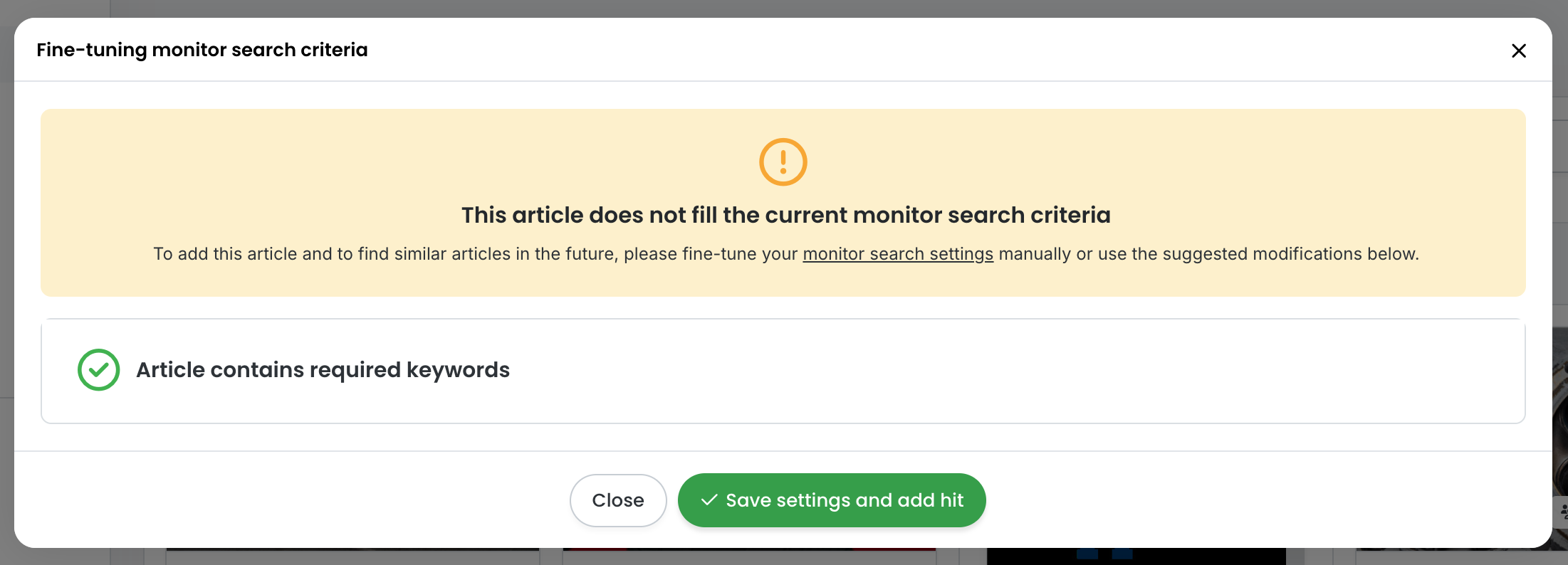This screenshot has height=565, width=1568.
Task: Click the partially hidden people icon at right edge
Action: click(1562, 511)
